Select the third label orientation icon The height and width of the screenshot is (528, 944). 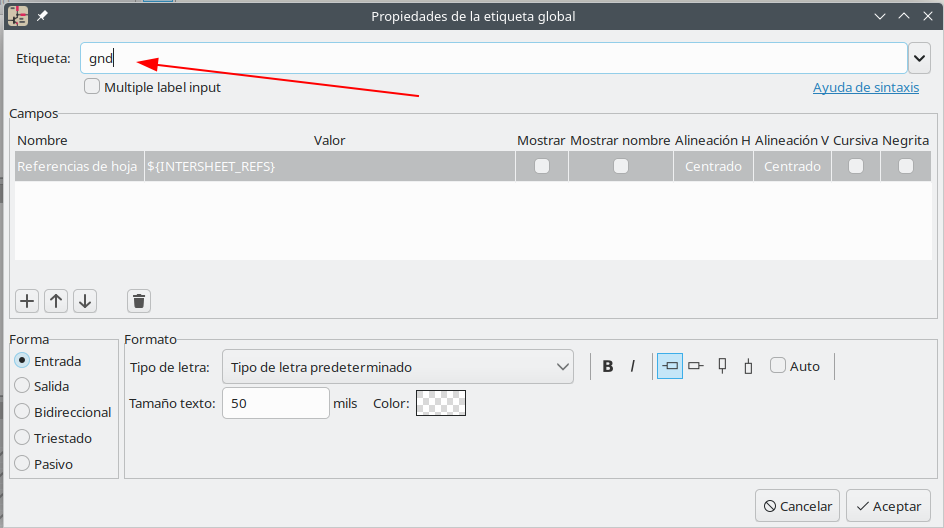(x=722, y=367)
